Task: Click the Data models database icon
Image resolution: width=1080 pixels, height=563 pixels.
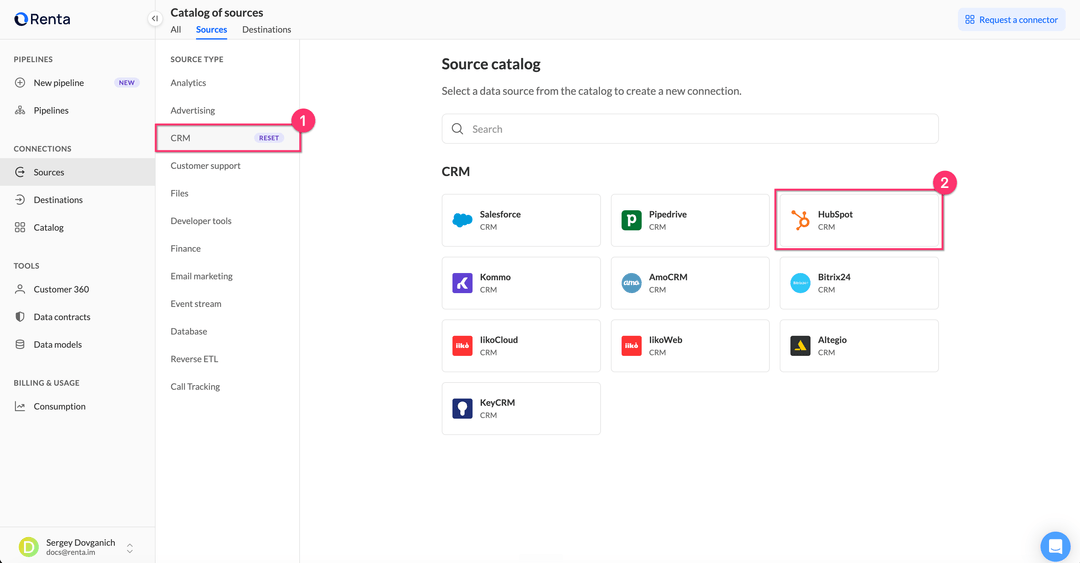Action: (20, 345)
